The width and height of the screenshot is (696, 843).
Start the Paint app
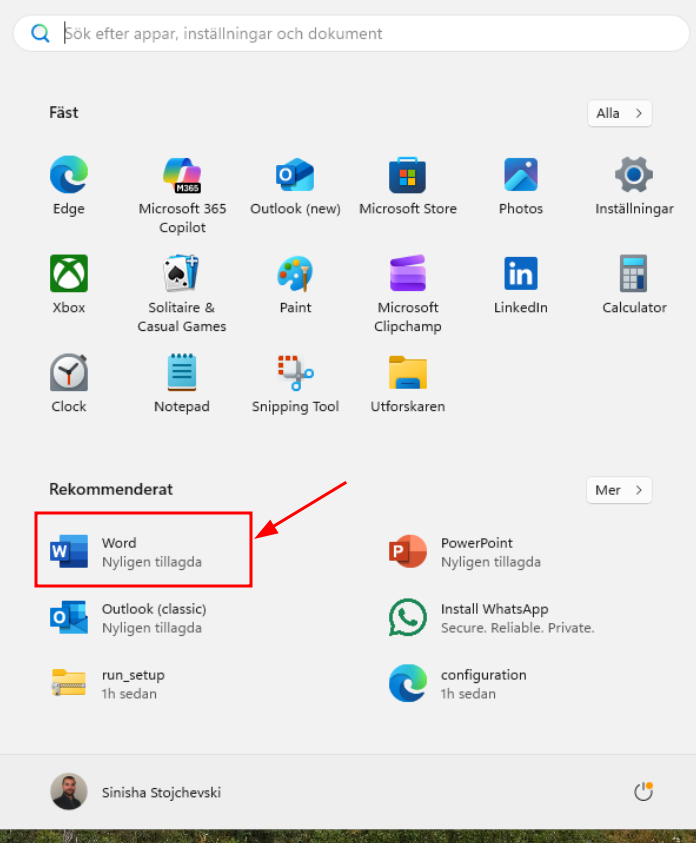coord(295,274)
